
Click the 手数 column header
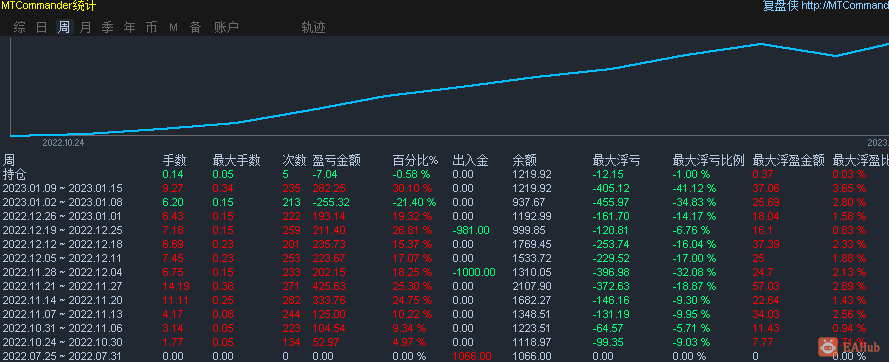pos(174,161)
